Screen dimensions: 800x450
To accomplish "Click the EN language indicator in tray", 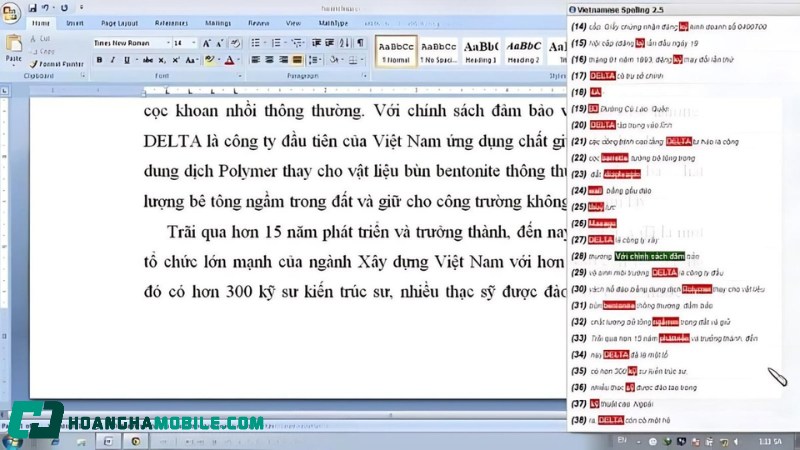I will tap(622, 440).
